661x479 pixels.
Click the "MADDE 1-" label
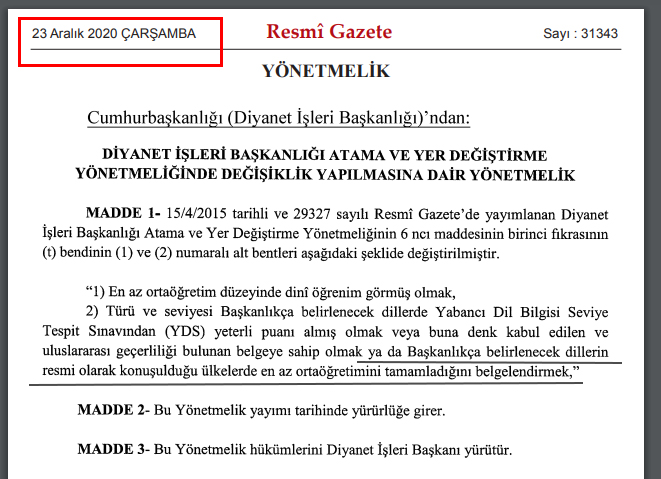pos(123,213)
